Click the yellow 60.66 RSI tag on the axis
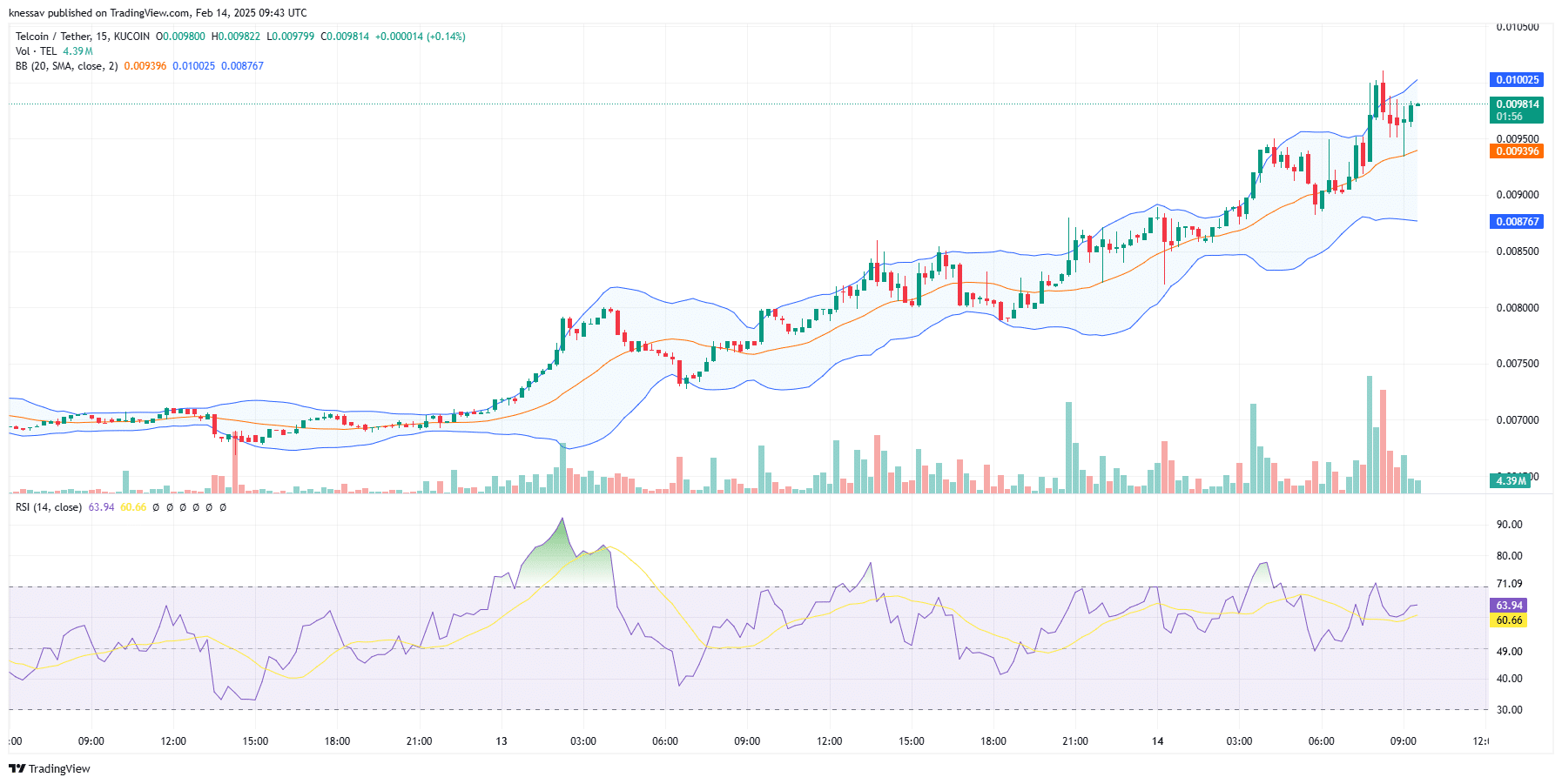Screen dimensions: 1562x784 pyautogui.click(x=1508, y=620)
